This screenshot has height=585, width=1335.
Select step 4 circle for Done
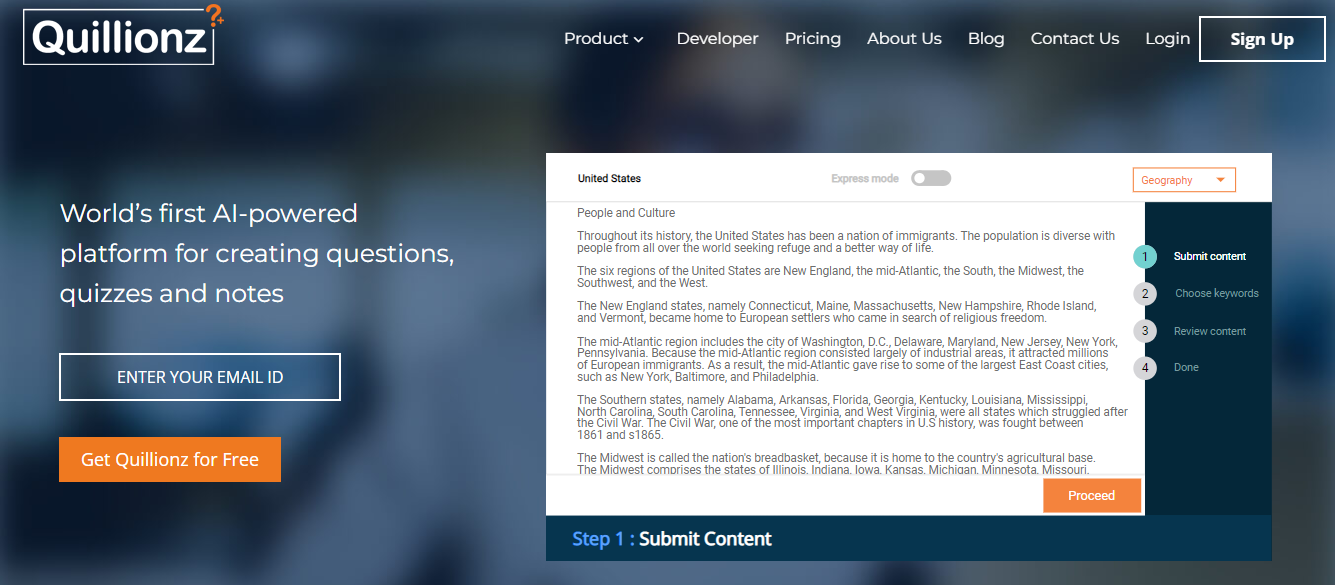1145,367
